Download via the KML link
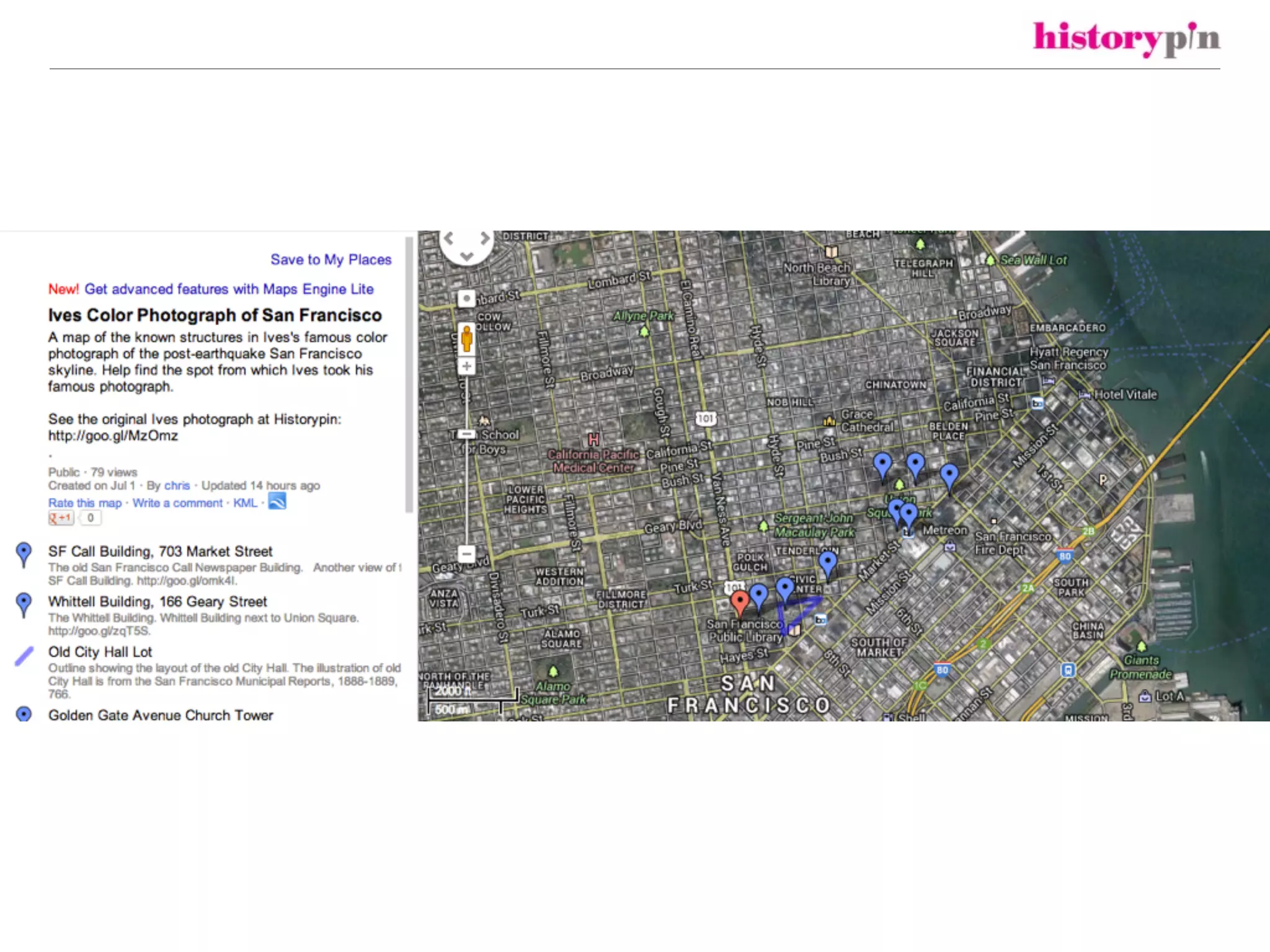This screenshot has width=1270, height=952. (x=245, y=503)
